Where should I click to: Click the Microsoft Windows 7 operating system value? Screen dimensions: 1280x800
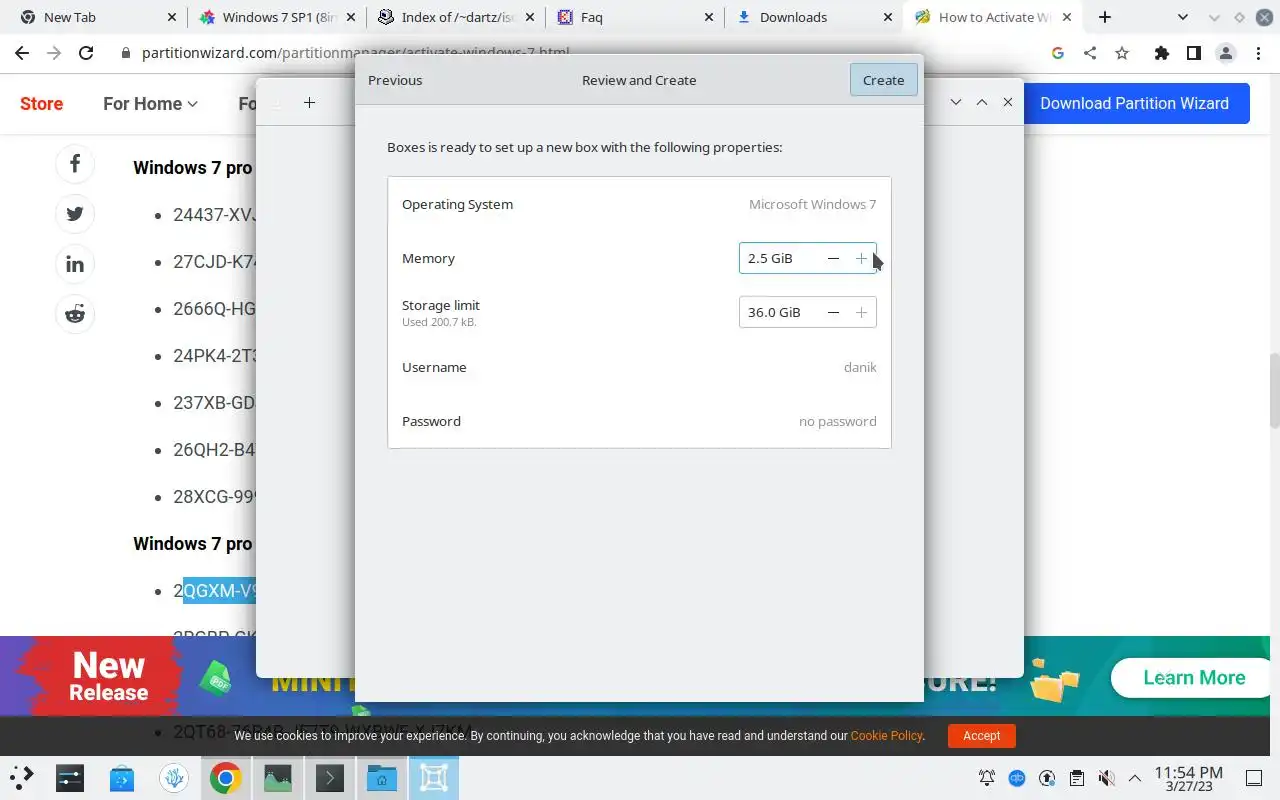(x=812, y=204)
